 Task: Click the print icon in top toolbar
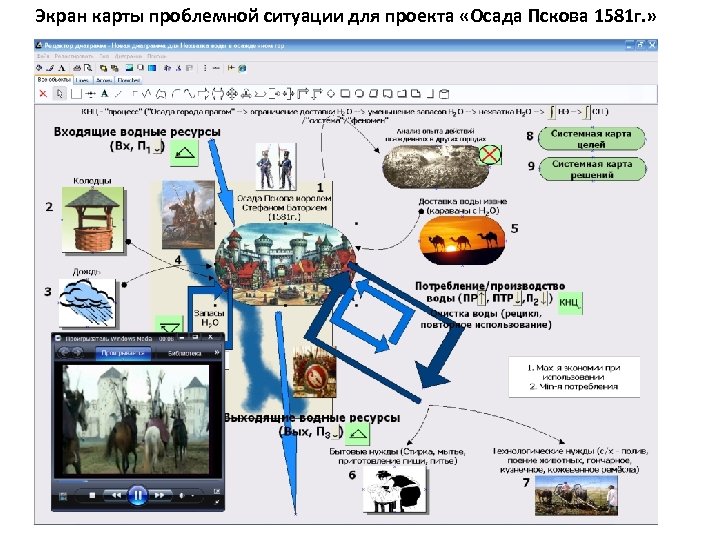pyautogui.click(x=78, y=68)
